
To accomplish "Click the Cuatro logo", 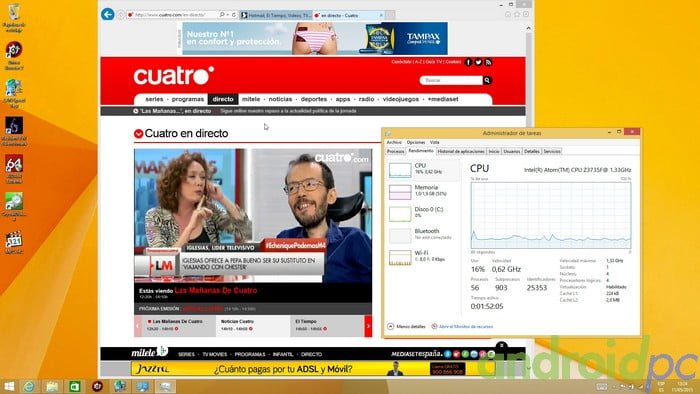I will point(174,76).
